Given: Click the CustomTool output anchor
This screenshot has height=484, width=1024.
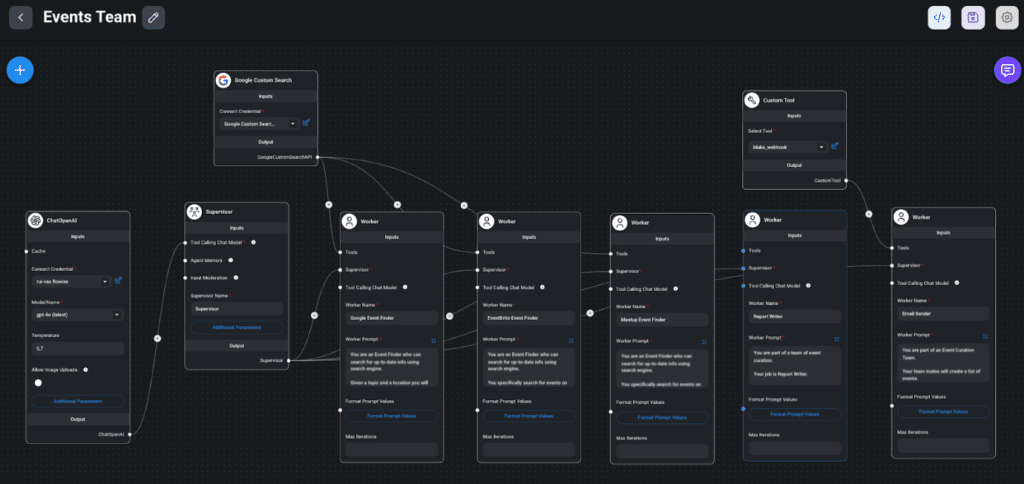Looking at the screenshot, I should coord(846,180).
